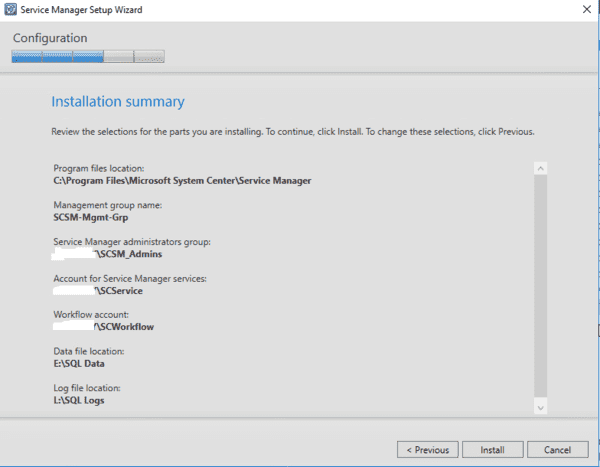Image resolution: width=600 pixels, height=467 pixels.
Task: Click the Account for Service Manager services label
Action: click(130, 279)
